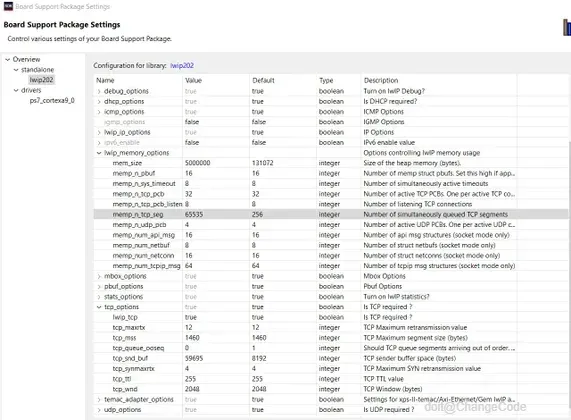Image resolution: width=571 pixels, height=420 pixels.
Task: Edit the tcp_snd_buf value 59695
Action: pyautogui.click(x=216, y=358)
